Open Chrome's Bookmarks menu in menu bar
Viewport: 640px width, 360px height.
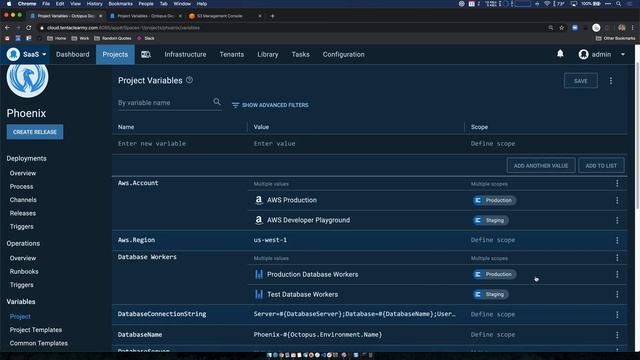pos(120,4)
